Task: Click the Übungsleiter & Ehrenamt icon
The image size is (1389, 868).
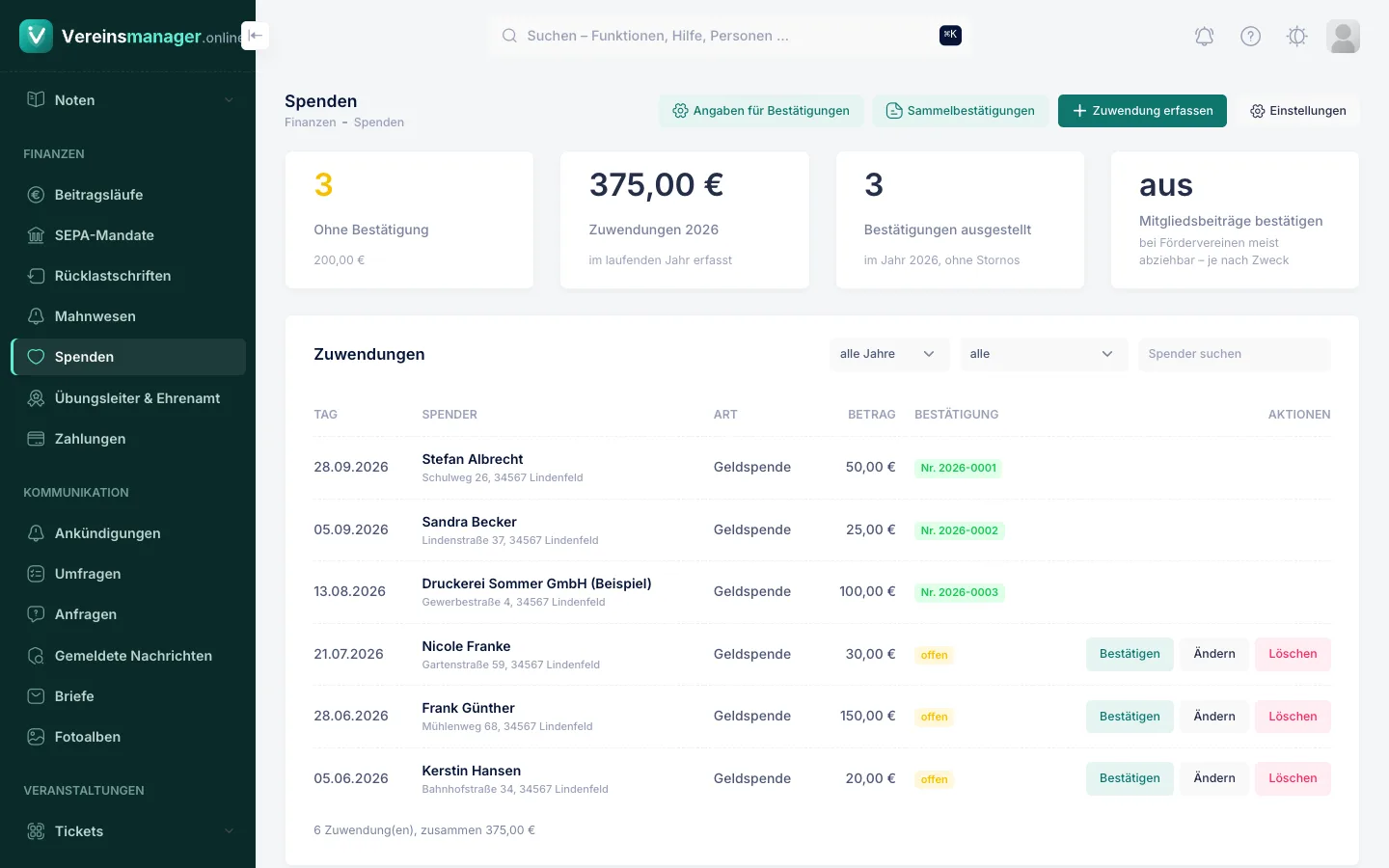Action: point(36,398)
